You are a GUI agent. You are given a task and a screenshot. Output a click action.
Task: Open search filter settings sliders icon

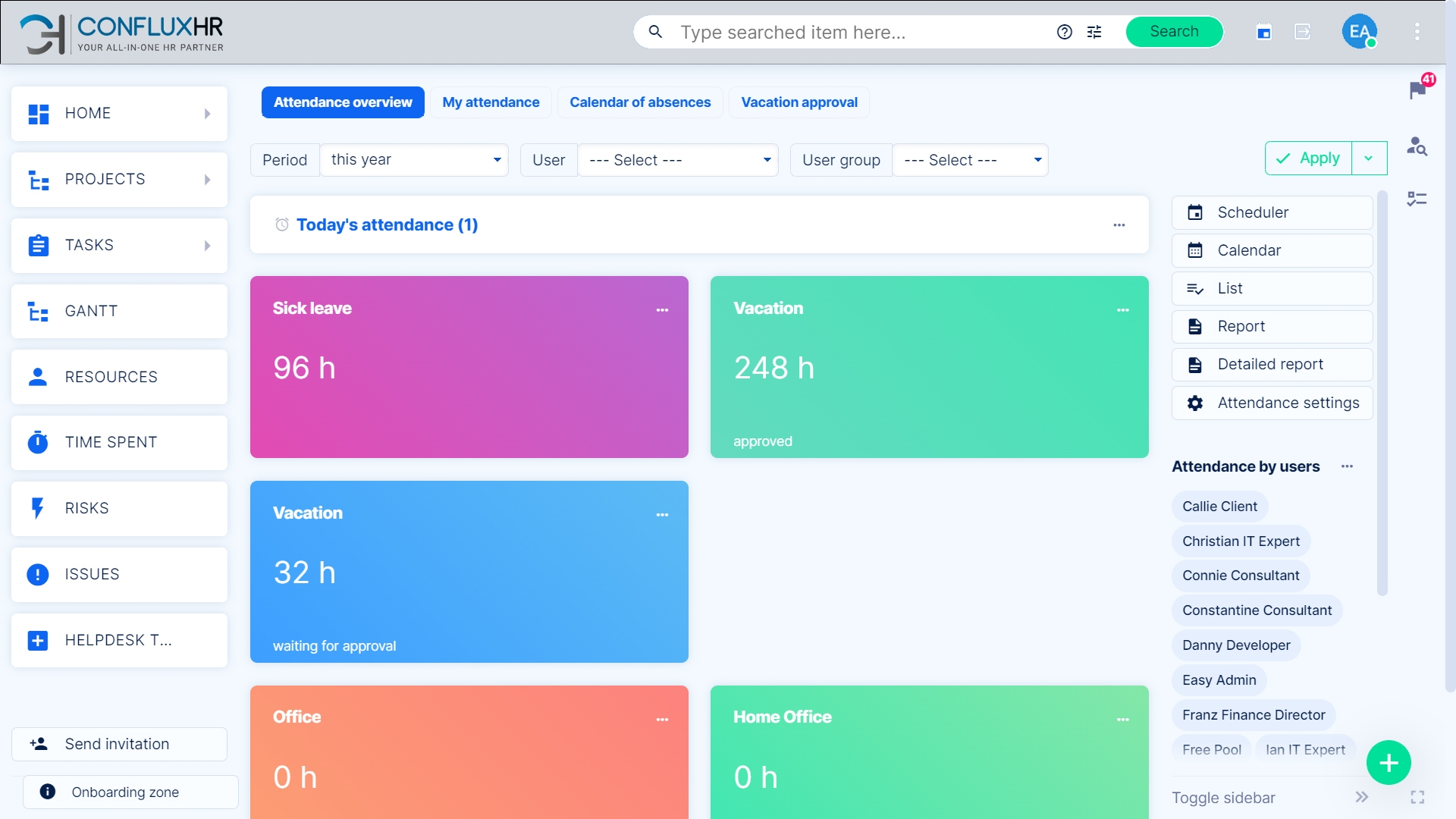1094,32
